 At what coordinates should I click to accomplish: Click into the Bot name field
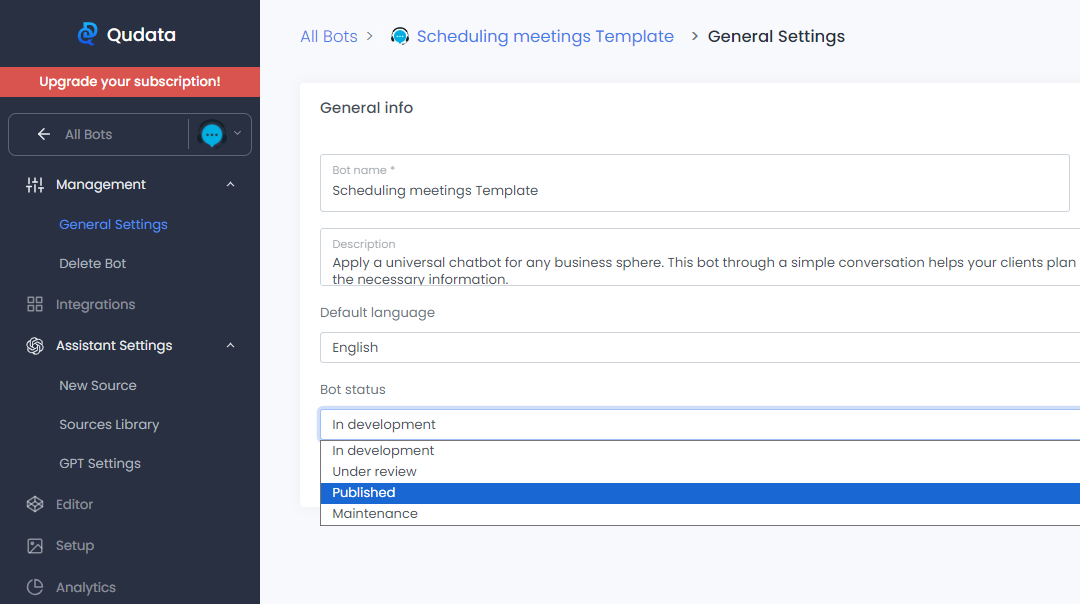pos(695,190)
